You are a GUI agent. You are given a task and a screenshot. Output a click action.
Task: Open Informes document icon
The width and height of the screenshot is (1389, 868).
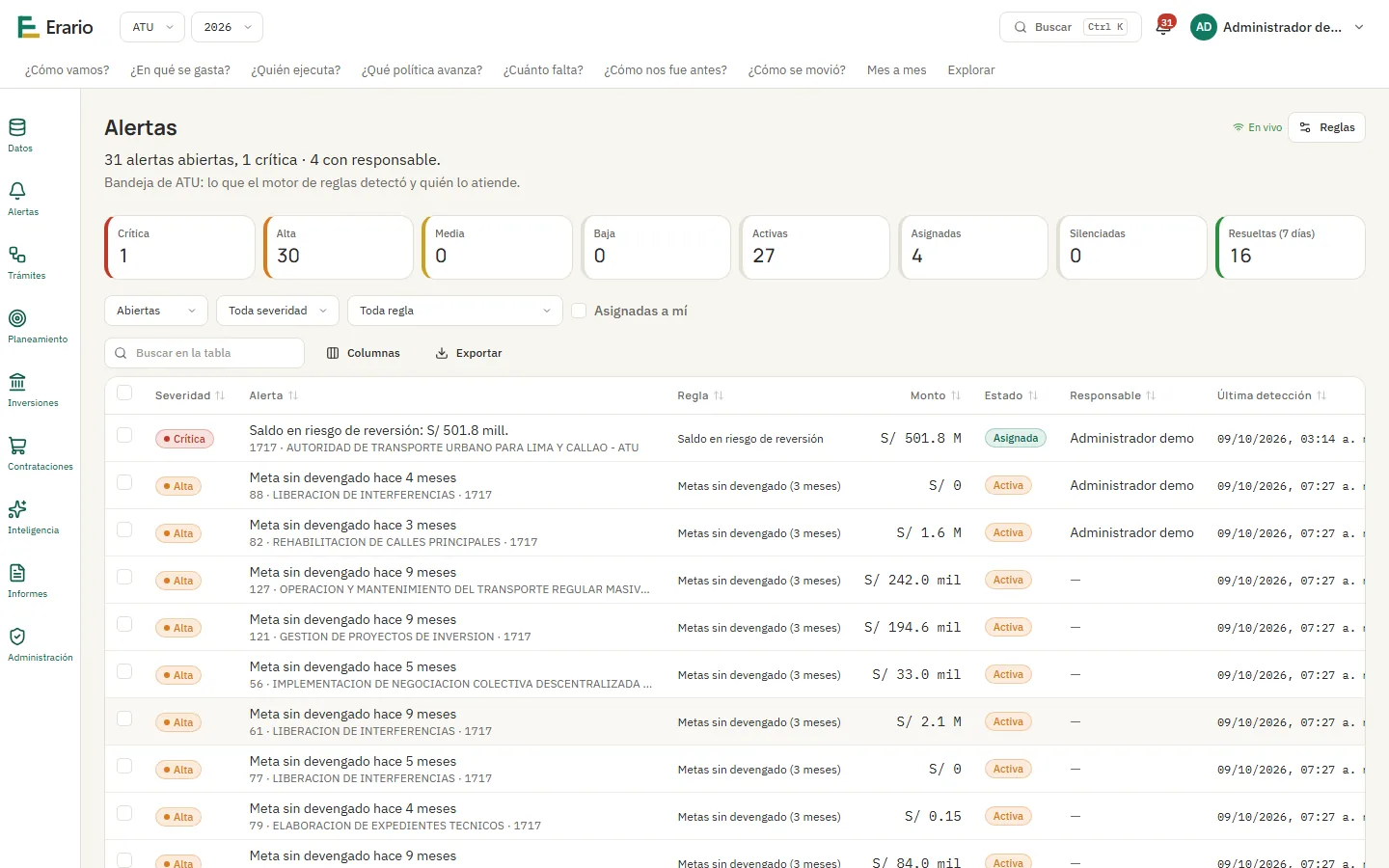click(x=27, y=581)
